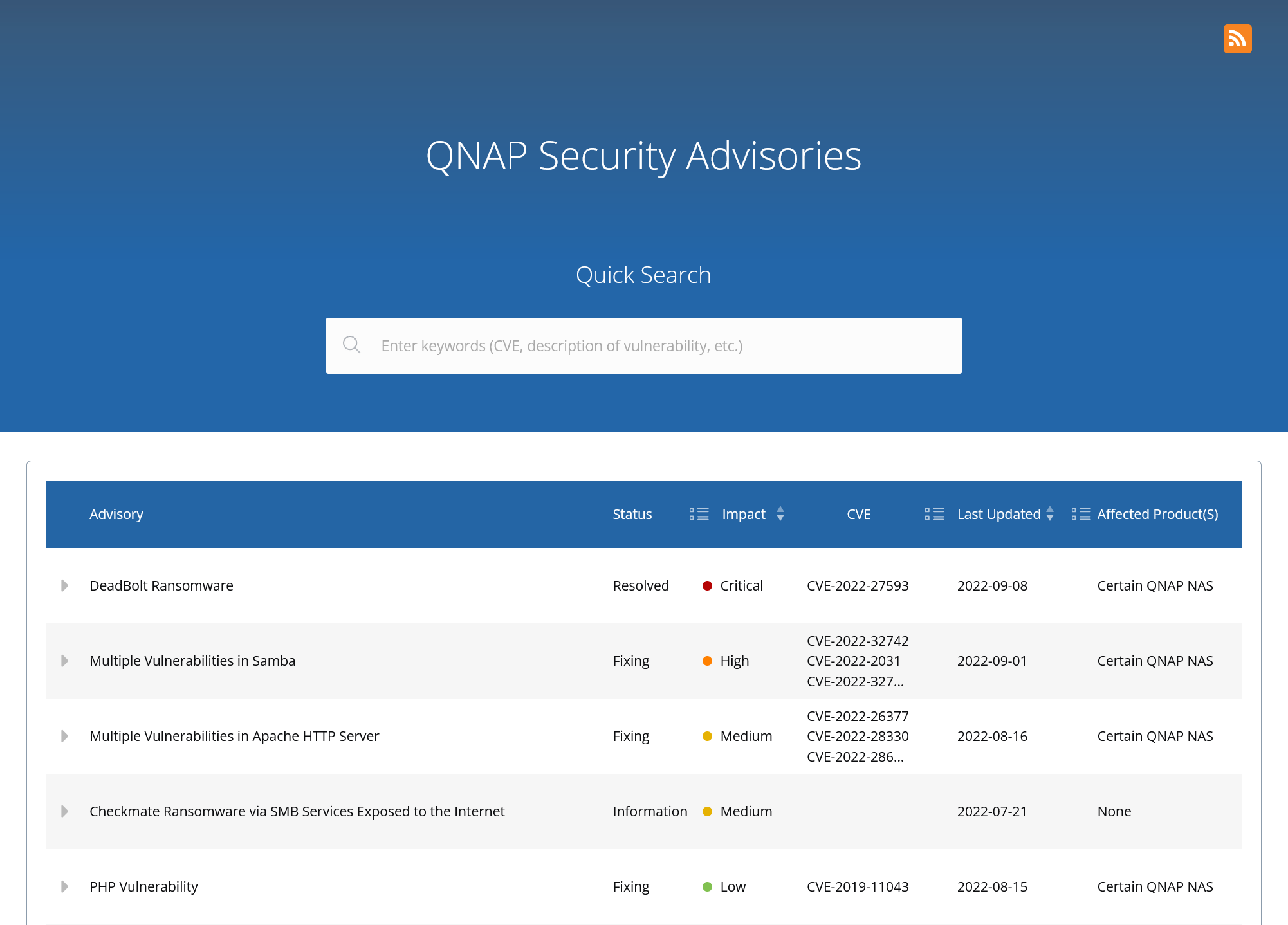Expand the Multiple Vulnerabilities in Samba row
This screenshot has height=925, width=1288.
[64, 661]
